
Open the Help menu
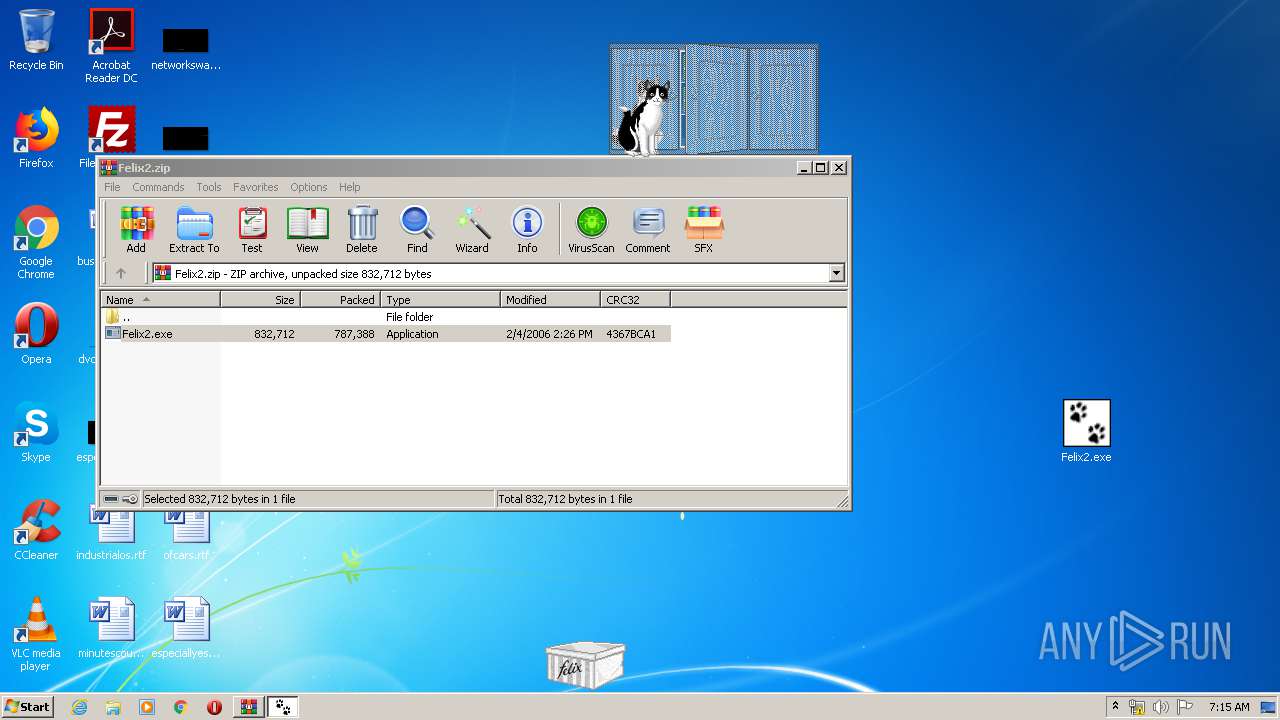349,187
